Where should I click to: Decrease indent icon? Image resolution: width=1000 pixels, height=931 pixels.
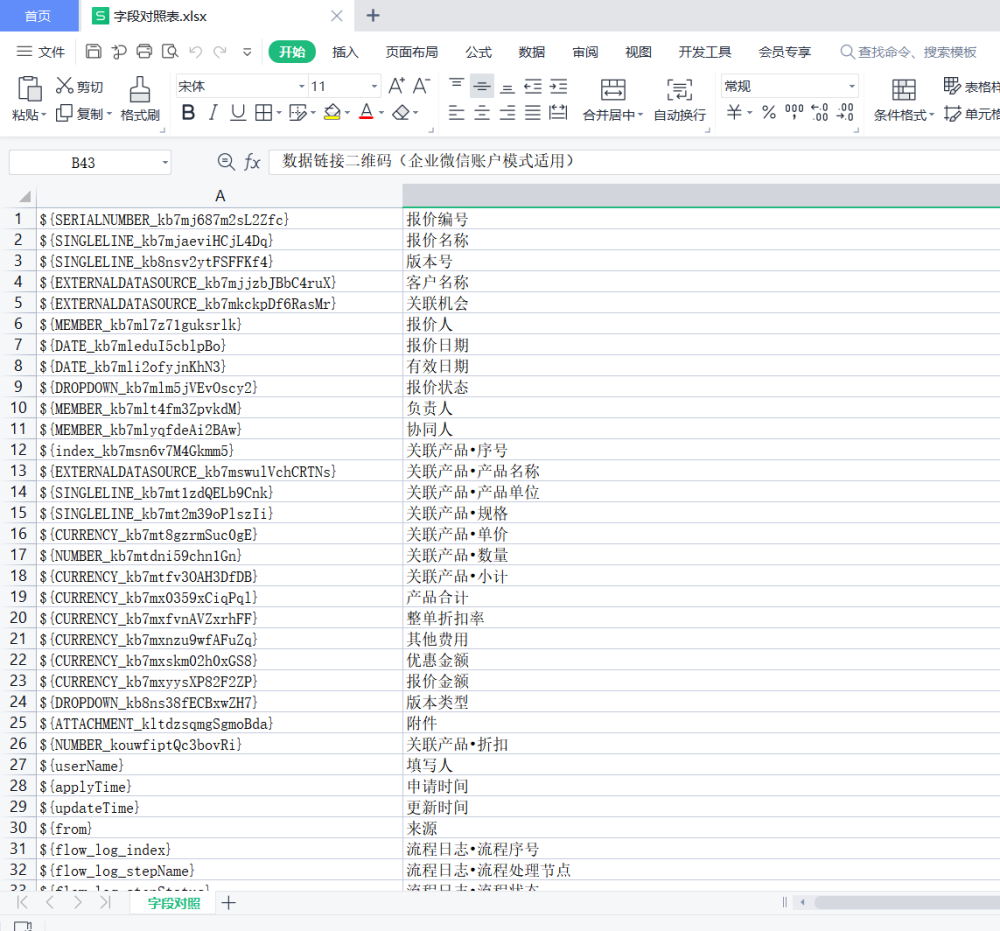point(533,85)
